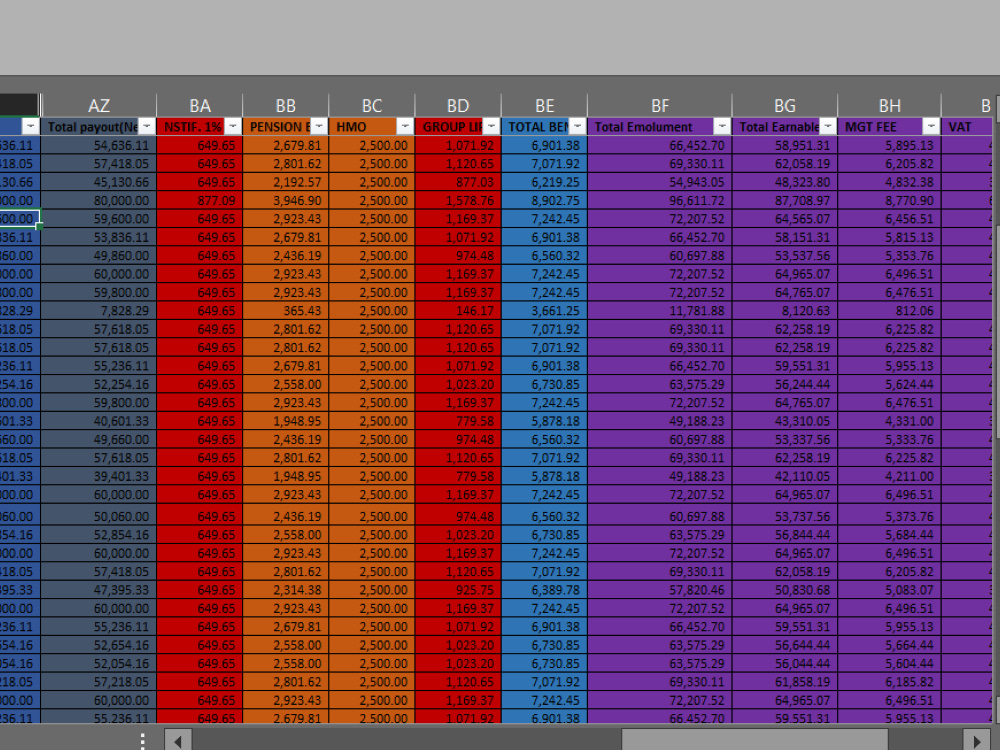This screenshot has height=750, width=1000.
Task: Select cell with value 365.43
Action: click(286, 311)
